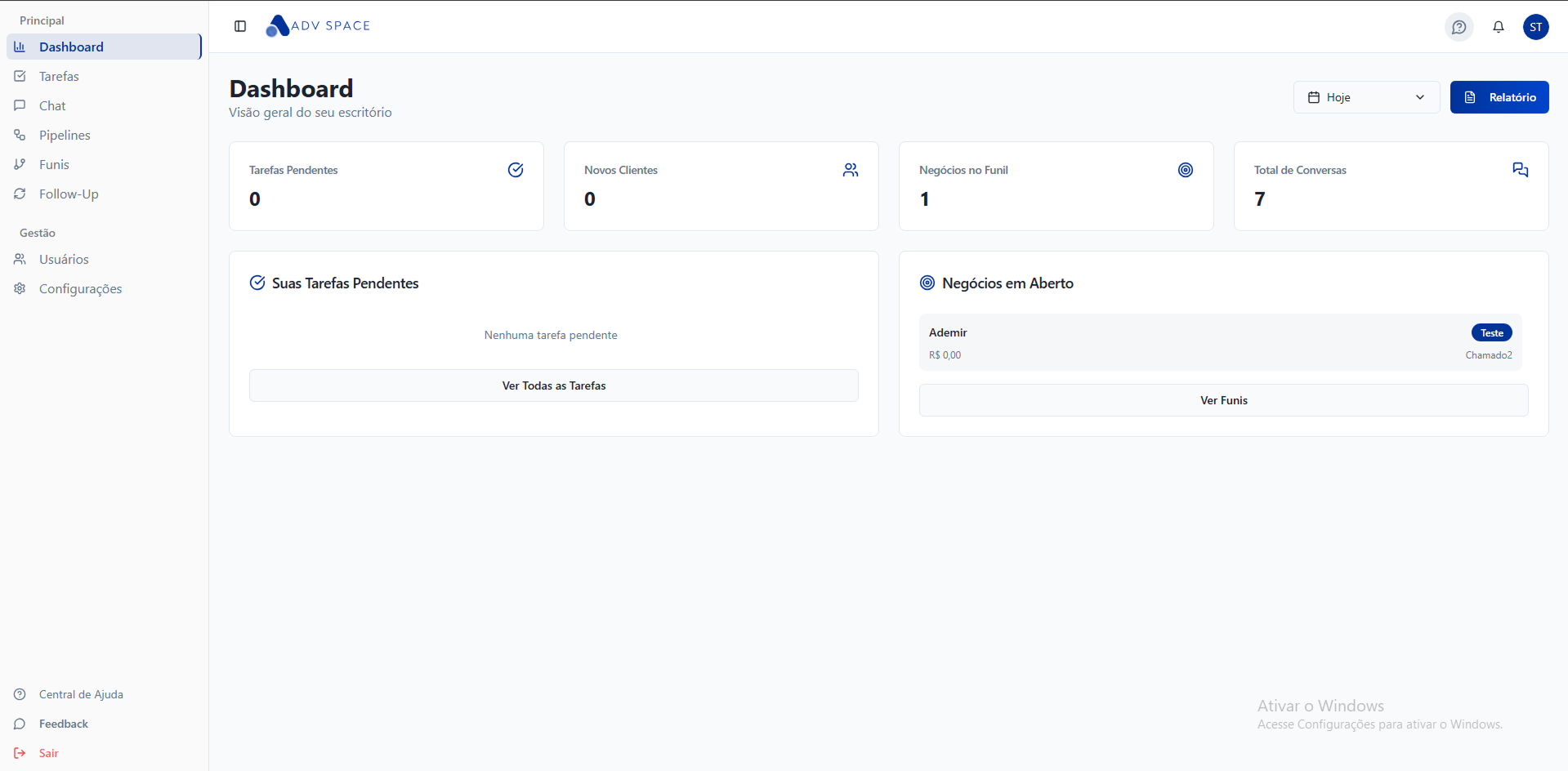Click the Dashboard chart icon in sidebar
This screenshot has width=1568, height=771.
pos(20,47)
